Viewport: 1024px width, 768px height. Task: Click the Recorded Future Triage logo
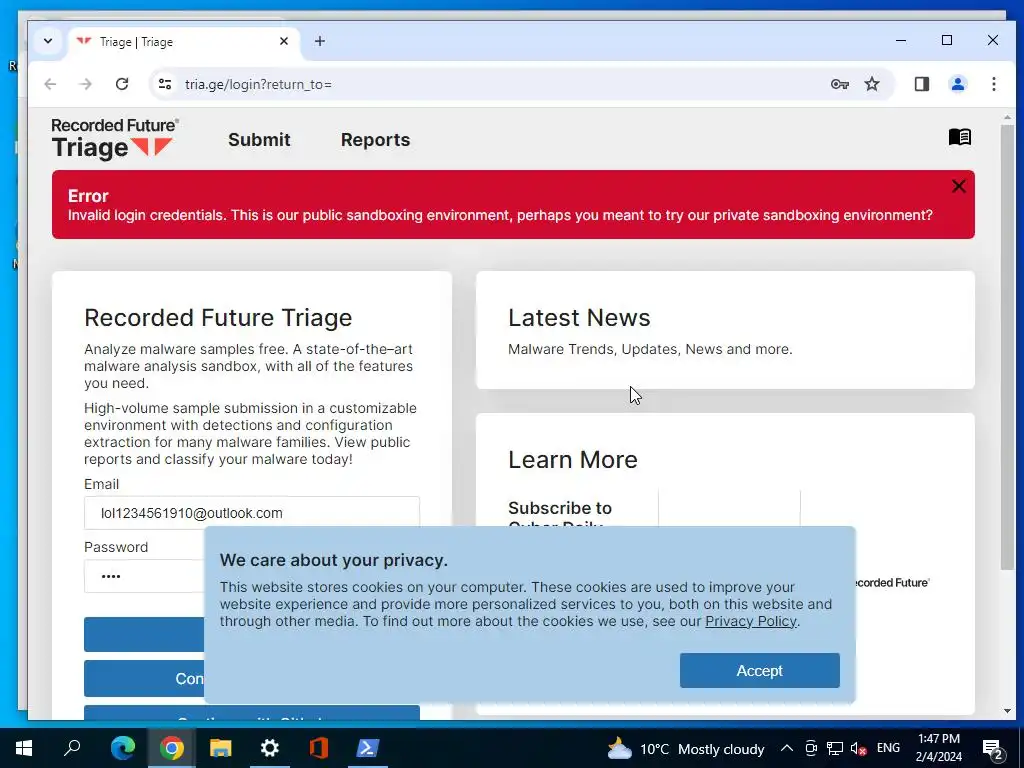pyautogui.click(x=116, y=138)
